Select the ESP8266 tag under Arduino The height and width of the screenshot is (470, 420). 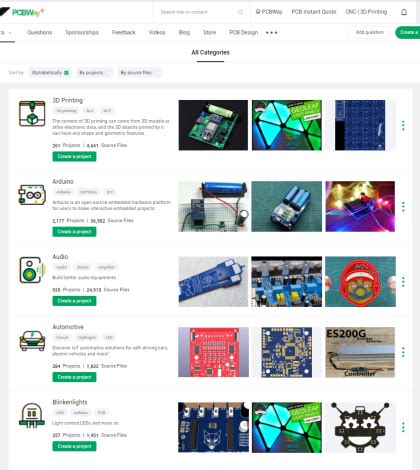[88, 192]
